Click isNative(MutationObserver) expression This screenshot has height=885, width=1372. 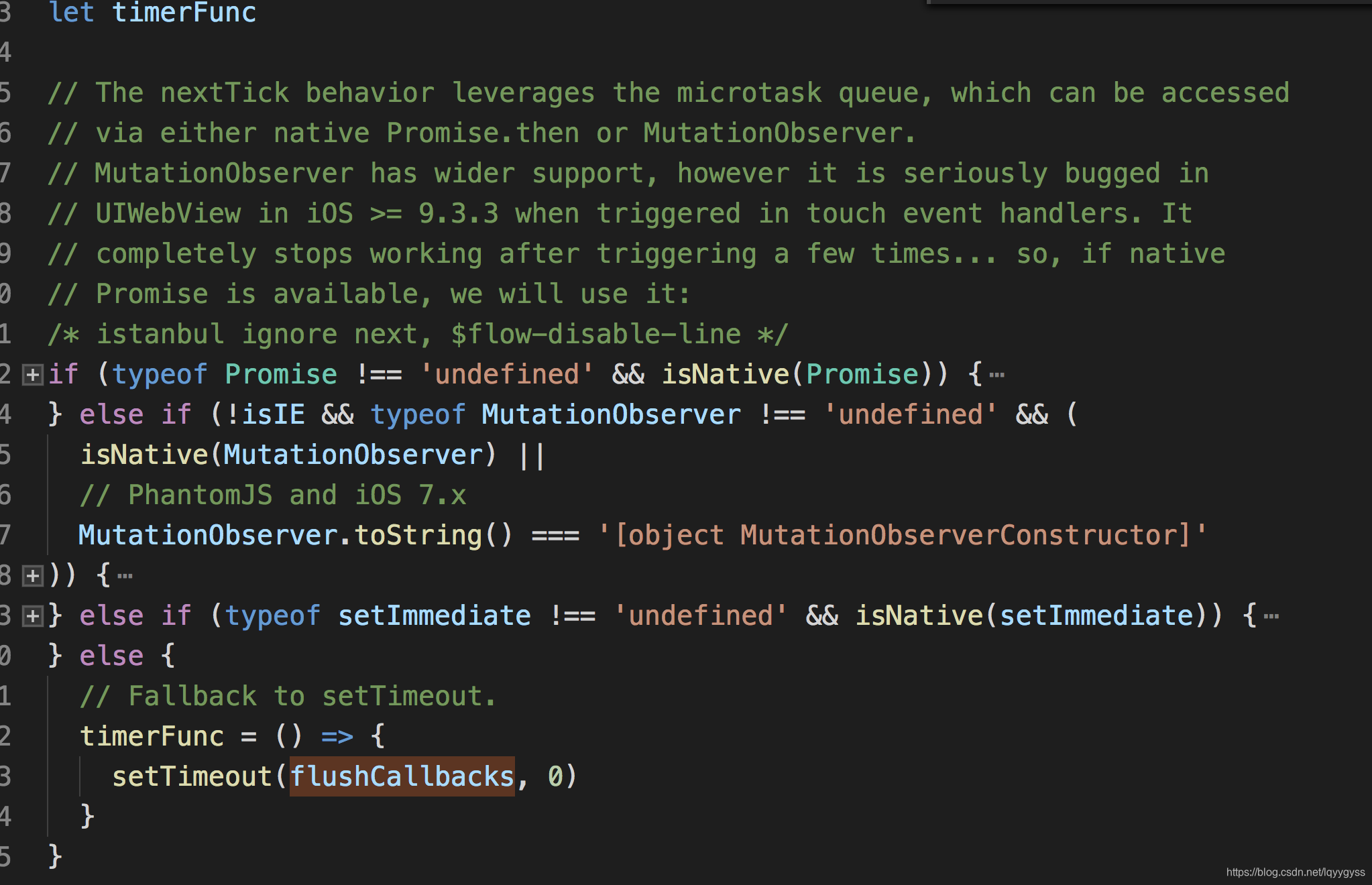click(288, 455)
